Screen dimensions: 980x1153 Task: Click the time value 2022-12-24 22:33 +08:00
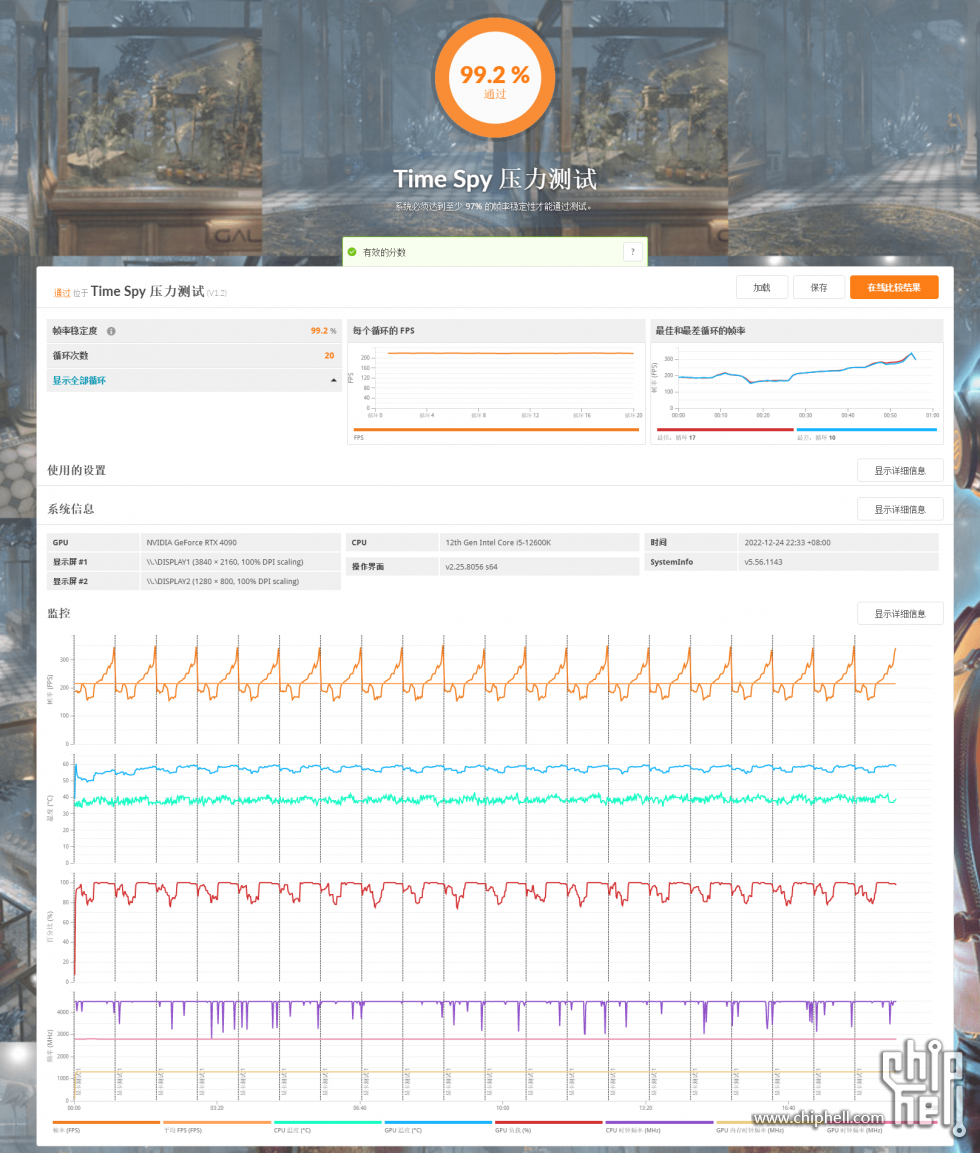787,543
